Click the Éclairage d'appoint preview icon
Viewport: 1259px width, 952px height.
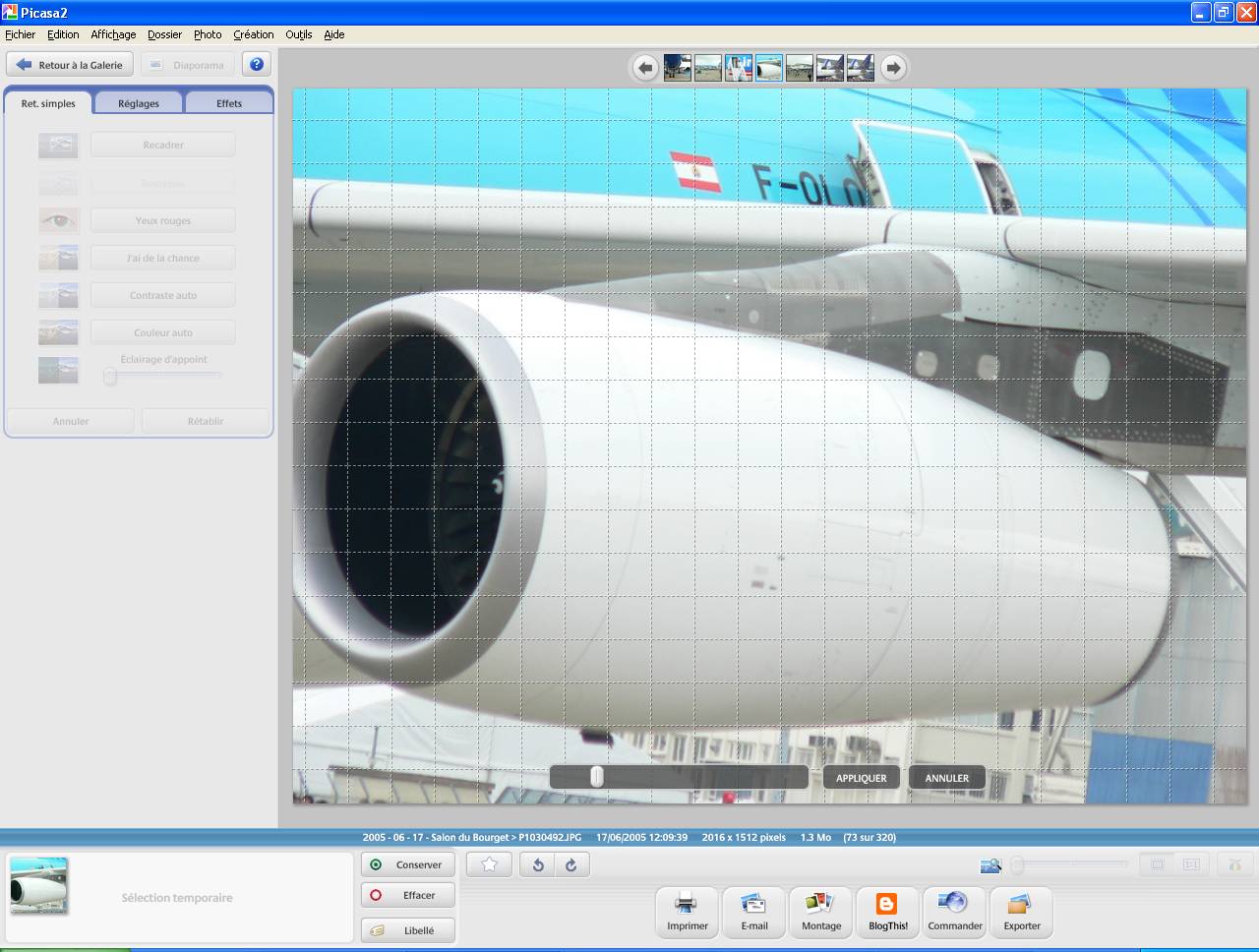pos(58,370)
